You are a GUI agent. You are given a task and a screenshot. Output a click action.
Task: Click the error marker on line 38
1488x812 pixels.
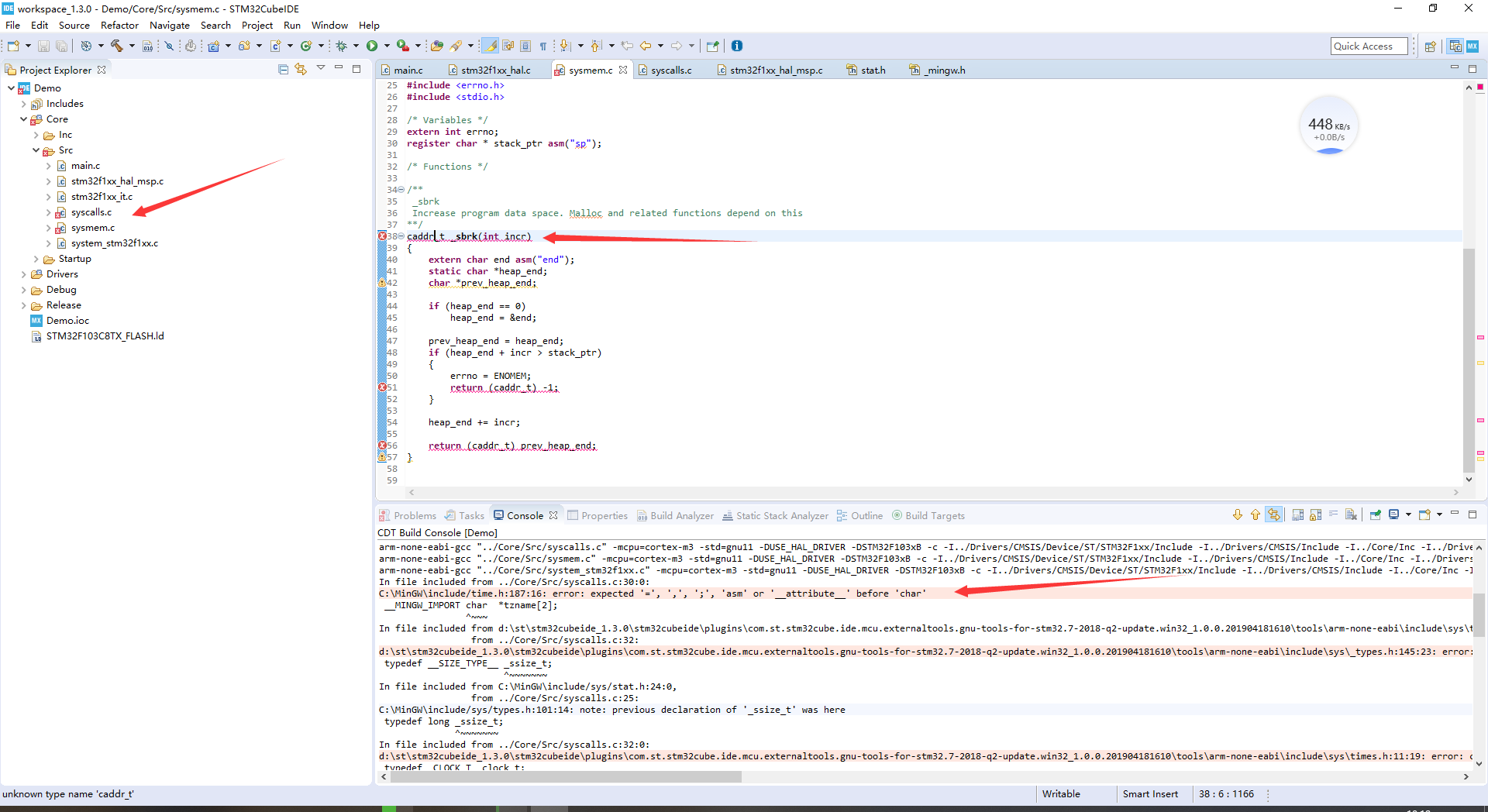(382, 236)
